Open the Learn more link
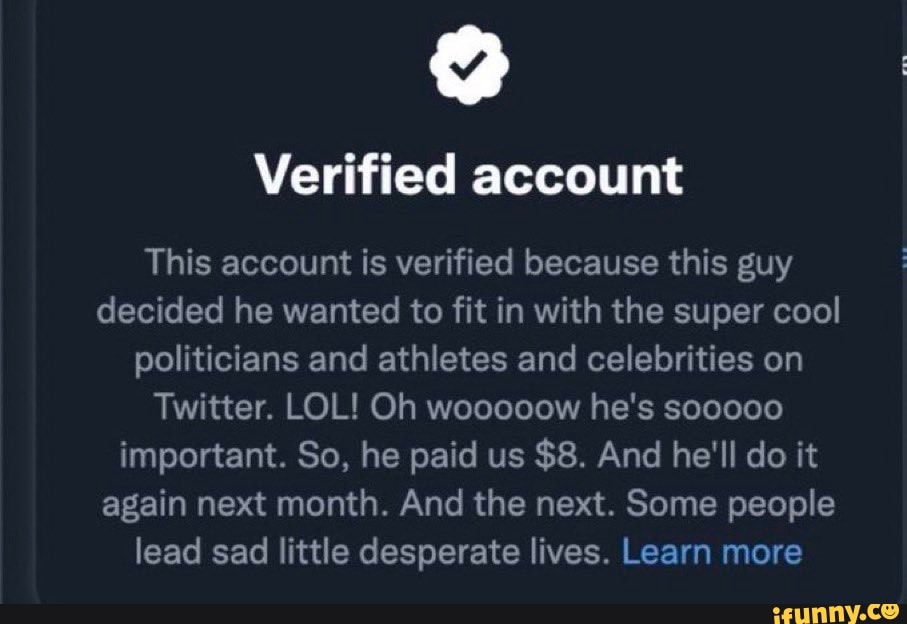This screenshot has height=624, width=907. [711, 552]
